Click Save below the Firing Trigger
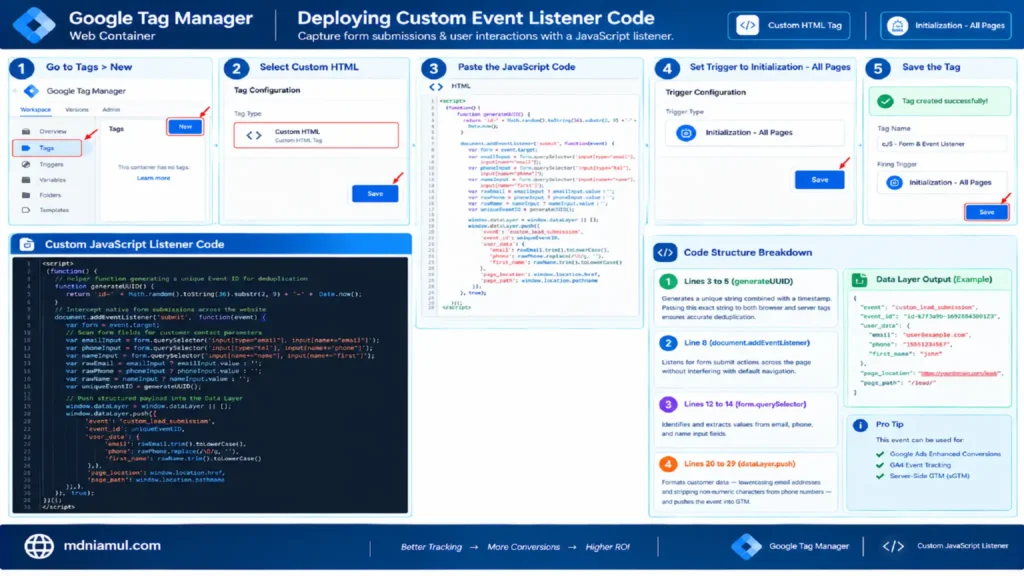Viewport: 1024px width, 576px height. 986,212
